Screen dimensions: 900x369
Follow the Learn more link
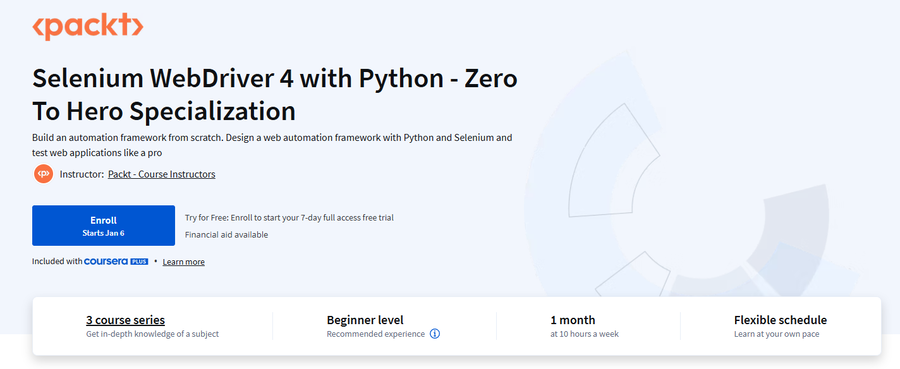[184, 262]
